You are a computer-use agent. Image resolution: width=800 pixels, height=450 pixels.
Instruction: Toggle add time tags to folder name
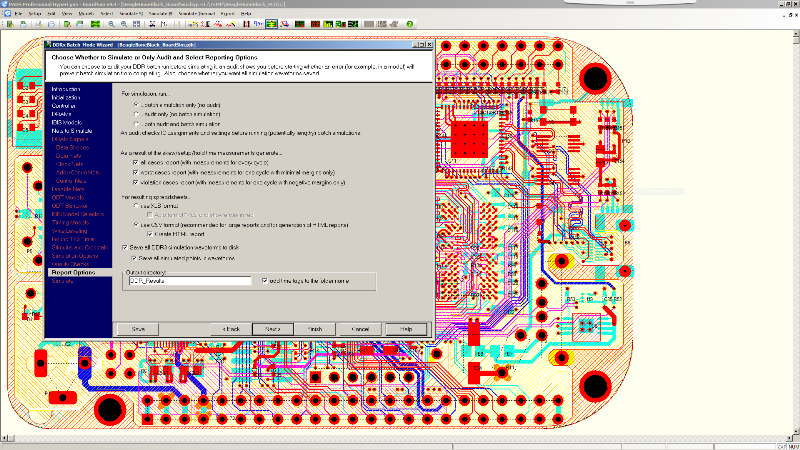click(265, 281)
